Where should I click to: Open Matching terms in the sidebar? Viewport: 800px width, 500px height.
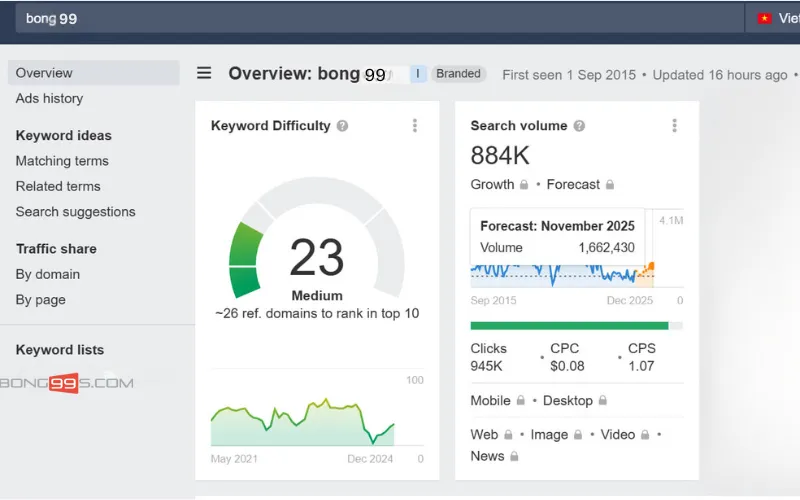[62, 161]
